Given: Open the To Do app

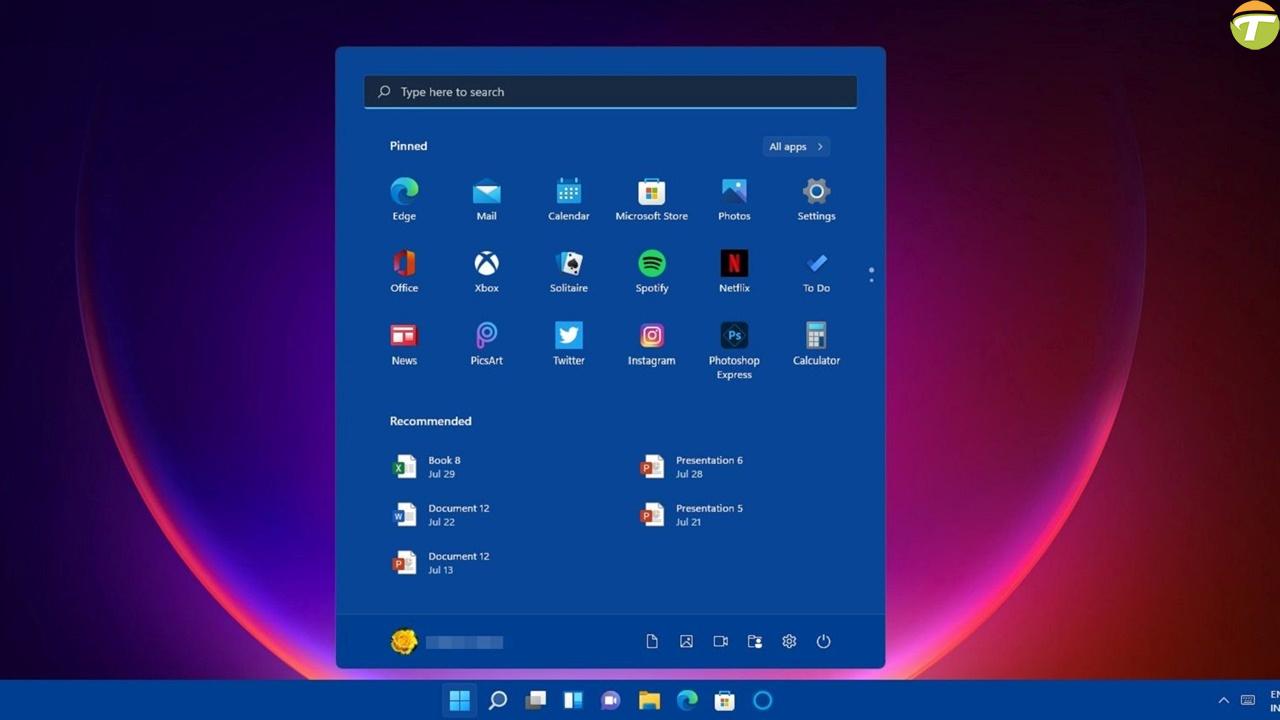Looking at the screenshot, I should (x=816, y=271).
